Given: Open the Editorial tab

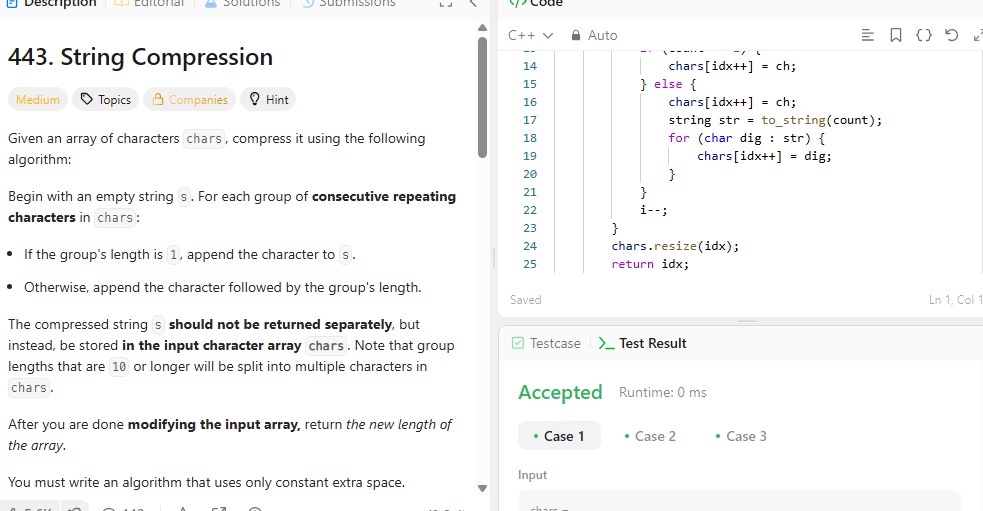Looking at the screenshot, I should click(x=149, y=3).
